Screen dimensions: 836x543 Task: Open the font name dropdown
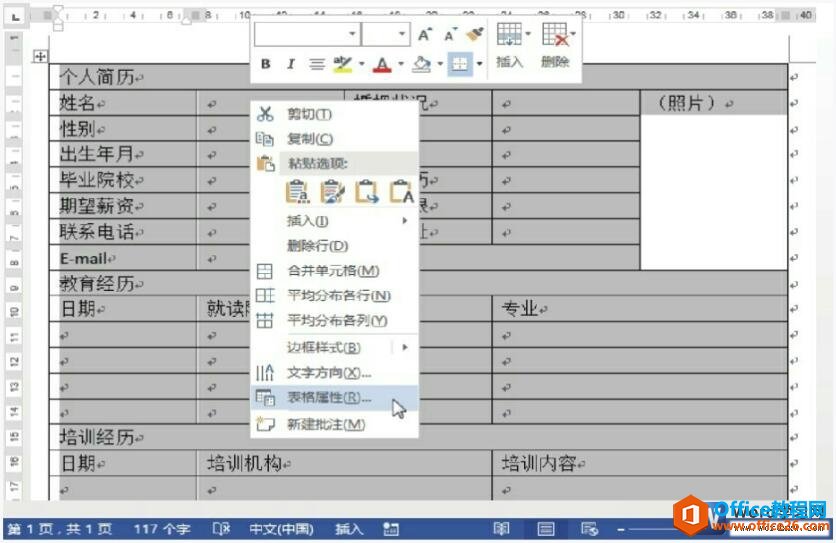(352, 34)
